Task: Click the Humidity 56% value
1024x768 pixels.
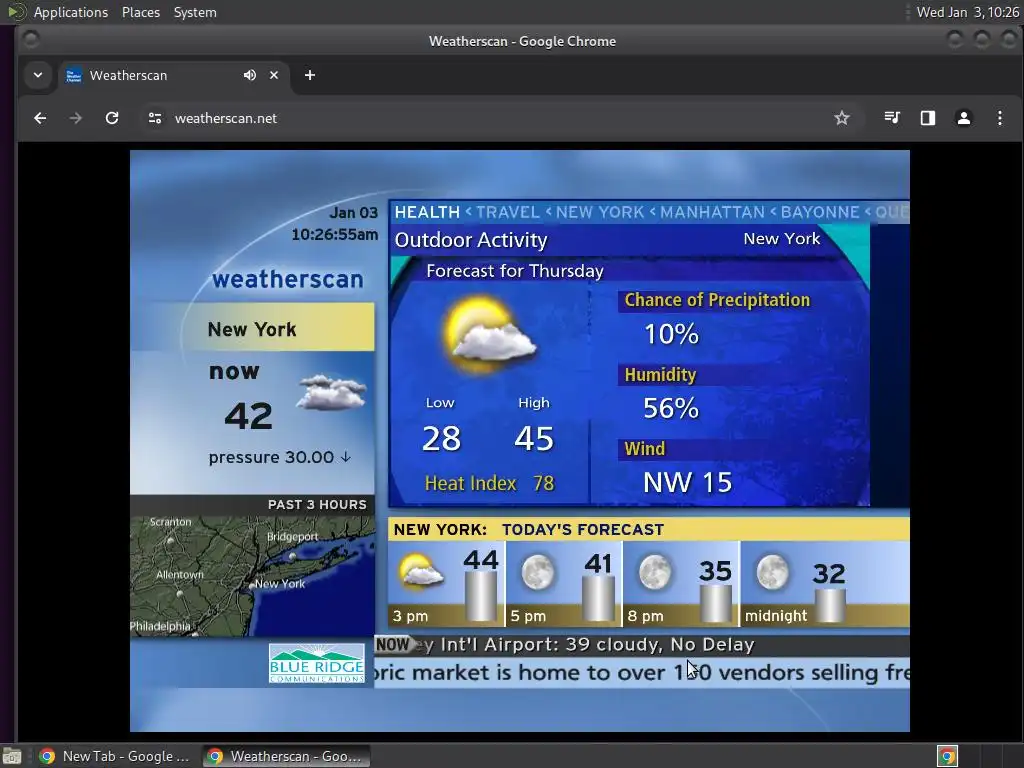Action: [x=671, y=408]
